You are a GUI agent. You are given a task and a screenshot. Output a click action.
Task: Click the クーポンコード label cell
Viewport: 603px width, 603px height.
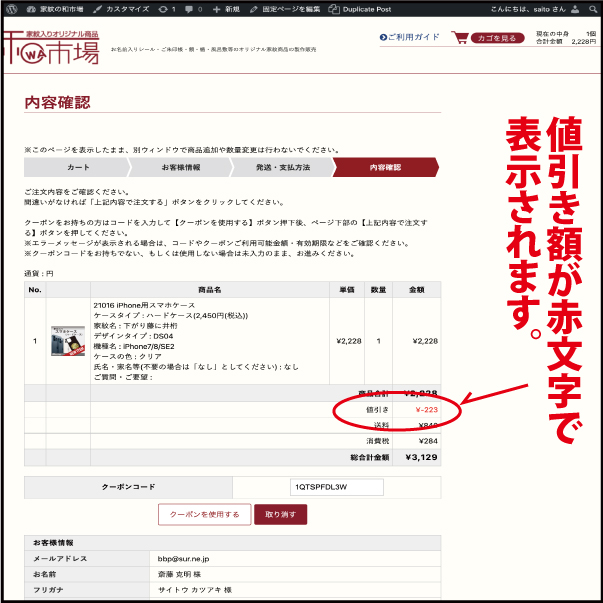pos(128,487)
